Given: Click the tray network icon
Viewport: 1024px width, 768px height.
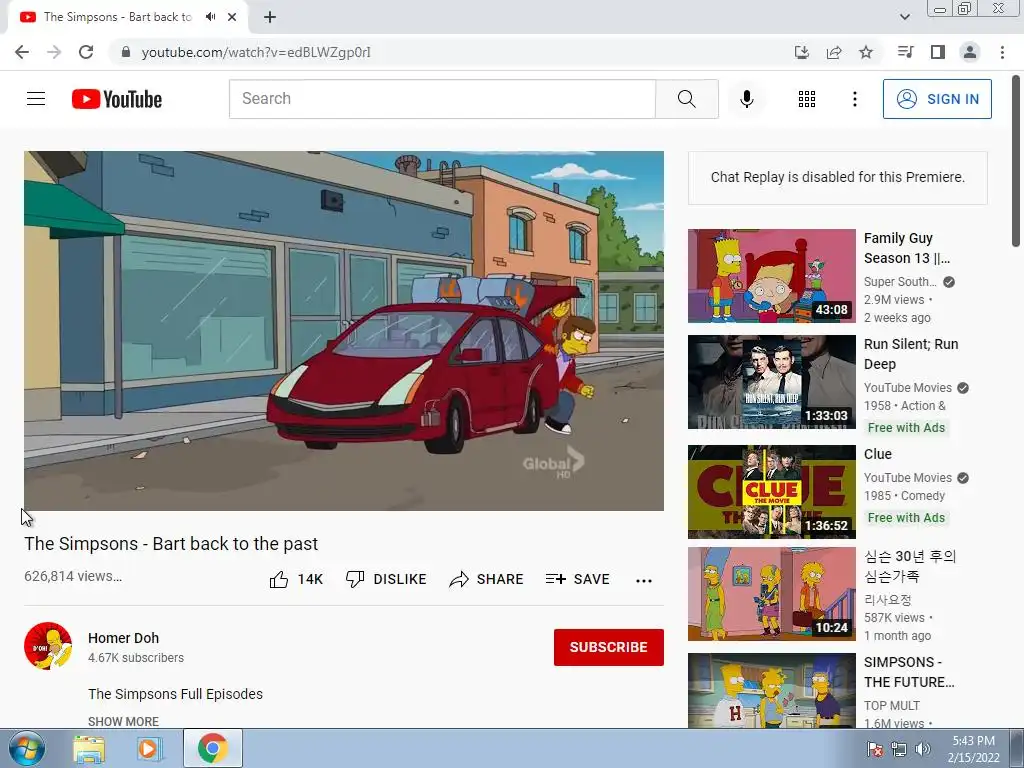Looking at the screenshot, I should (899, 749).
